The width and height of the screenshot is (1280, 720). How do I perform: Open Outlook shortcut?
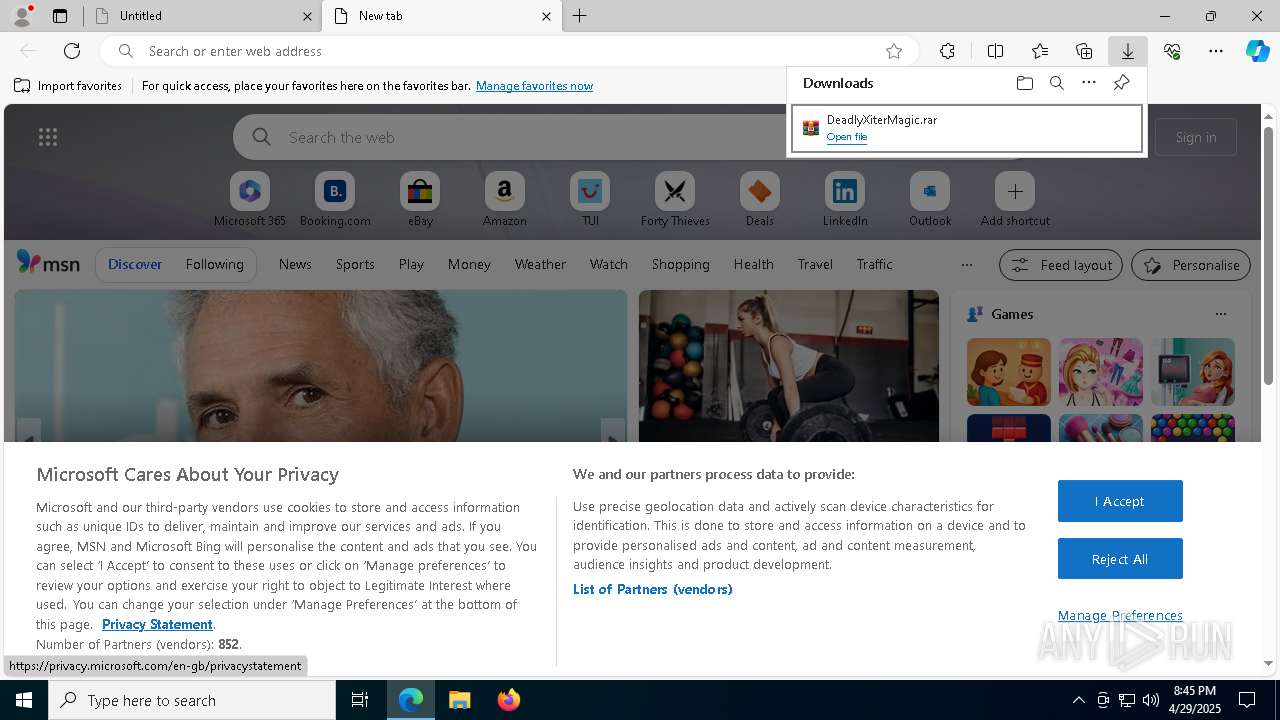click(x=930, y=199)
